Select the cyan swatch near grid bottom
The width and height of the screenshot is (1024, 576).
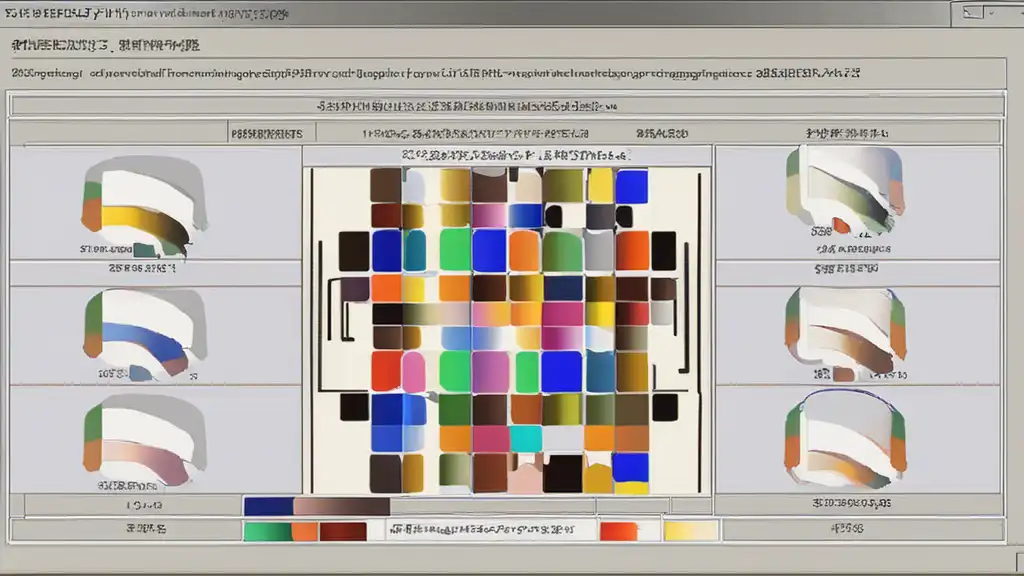point(525,438)
